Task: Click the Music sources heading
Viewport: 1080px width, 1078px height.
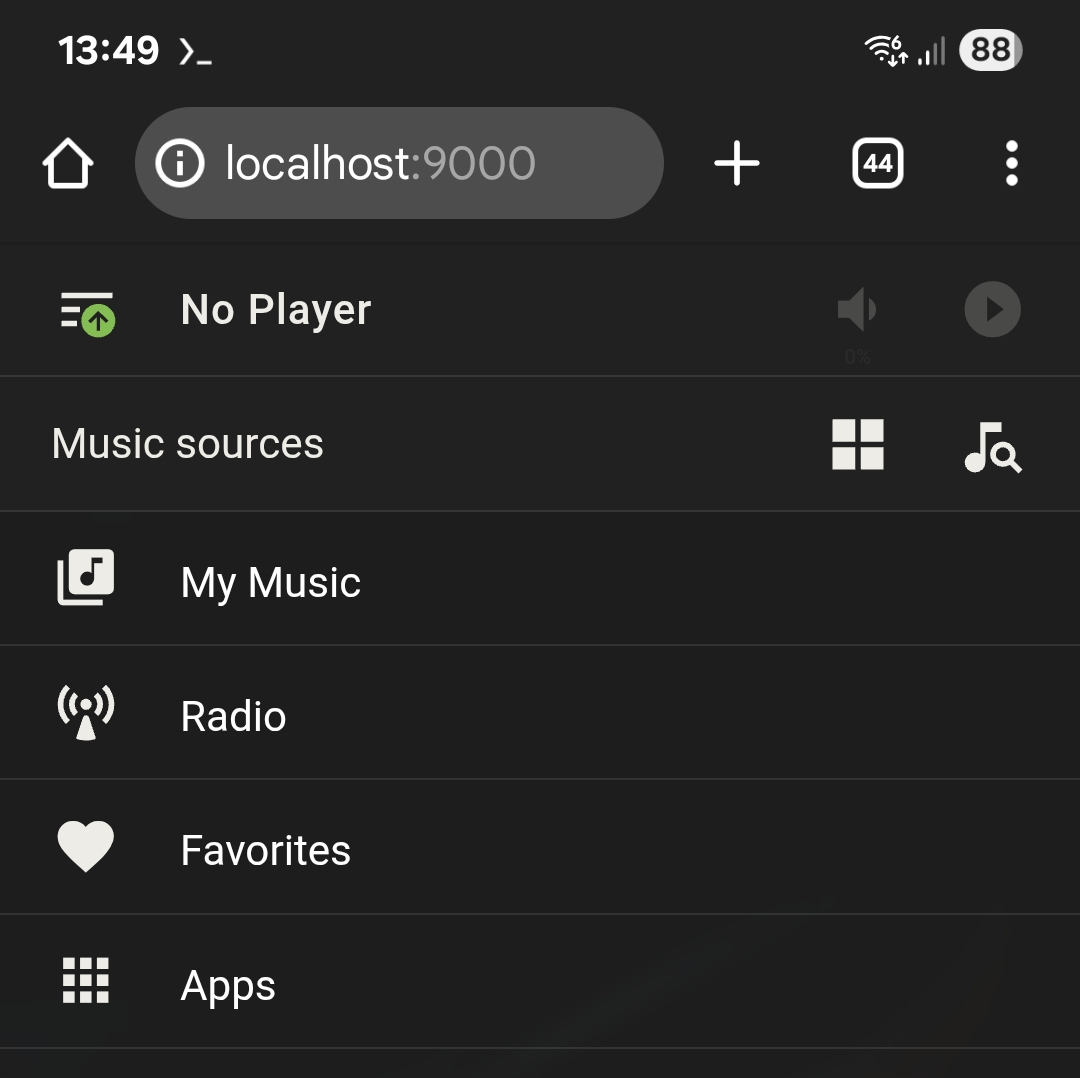Action: pos(188,444)
